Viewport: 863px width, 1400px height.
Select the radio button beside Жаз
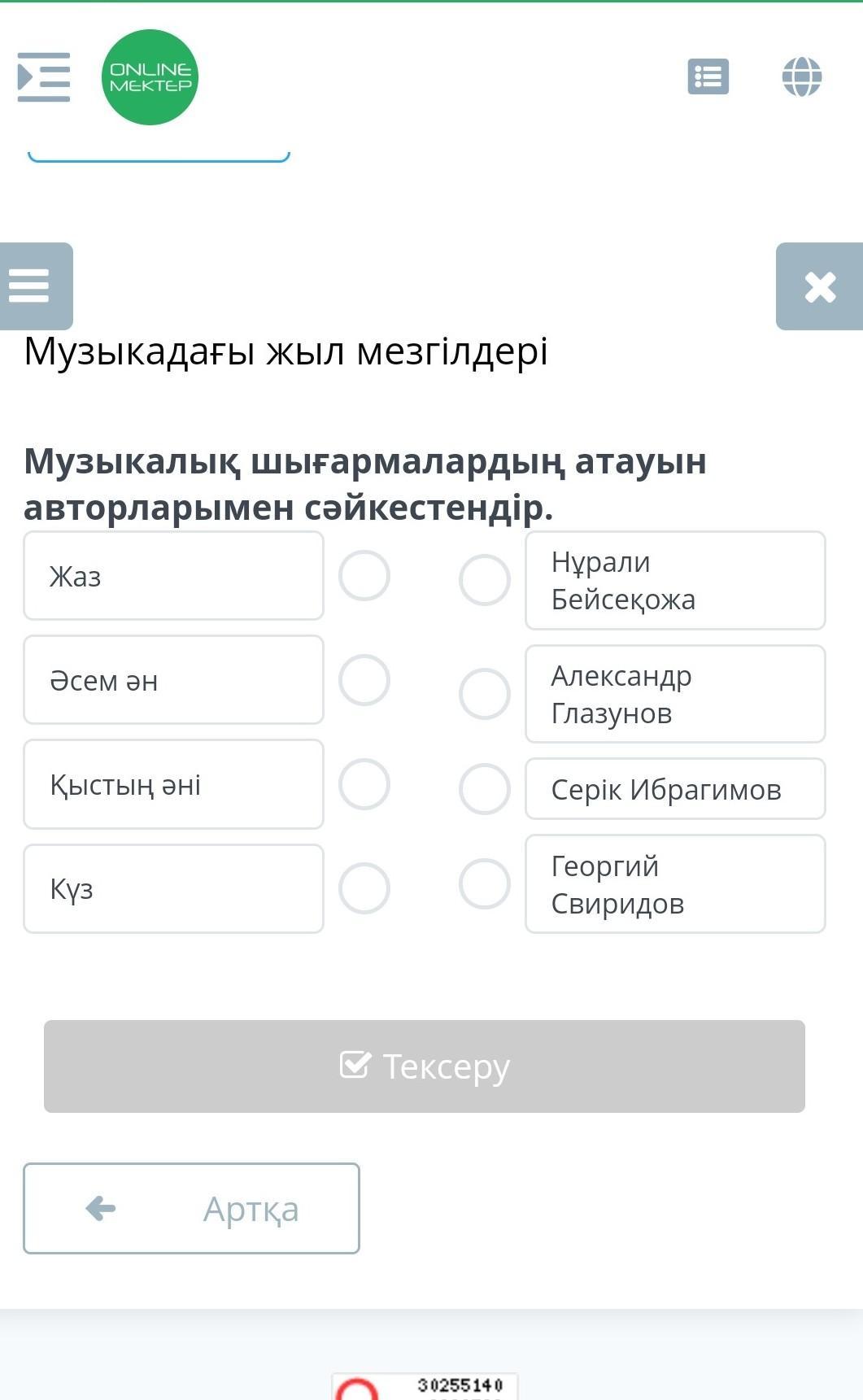(x=364, y=576)
